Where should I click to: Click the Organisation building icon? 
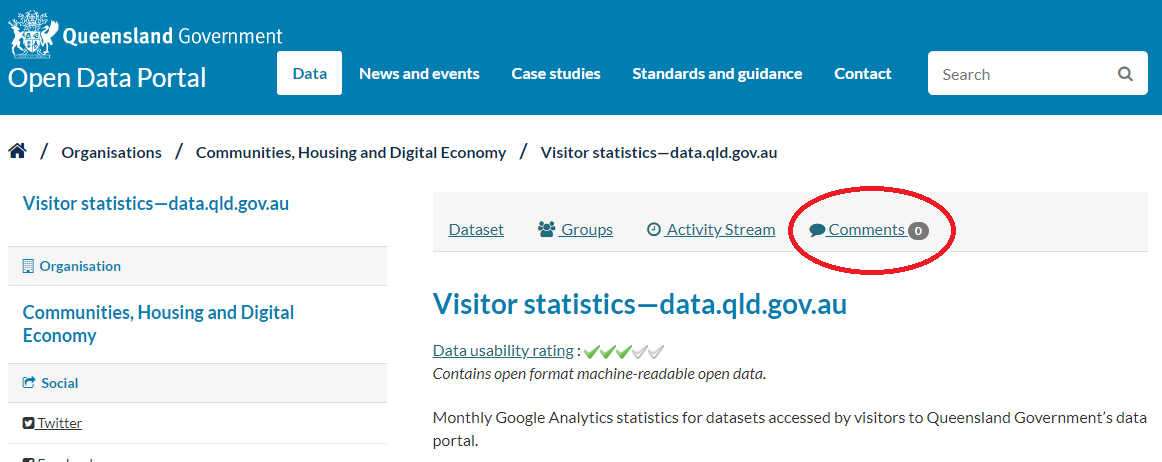(x=28, y=266)
